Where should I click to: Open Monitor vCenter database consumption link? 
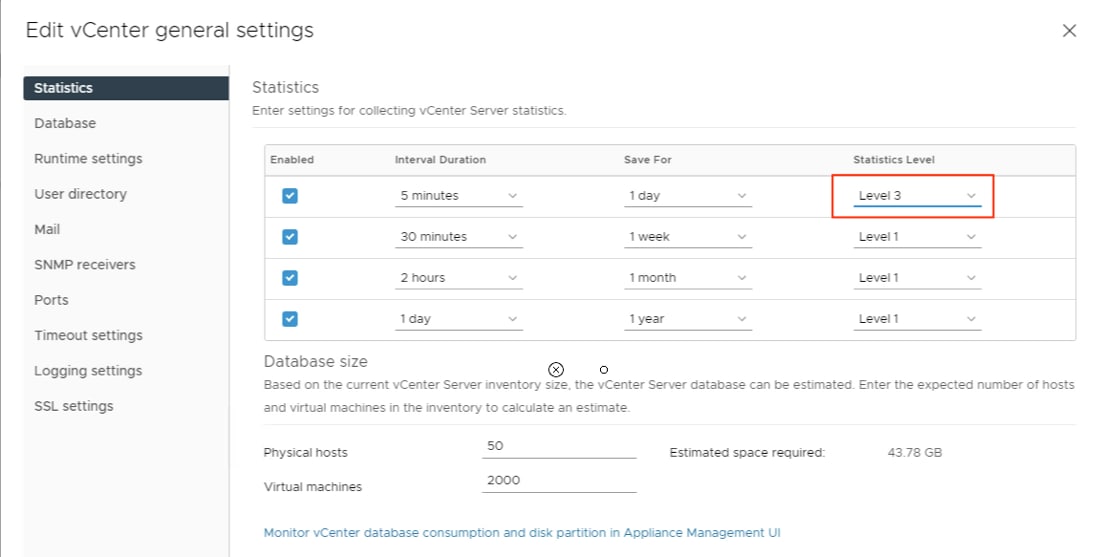click(x=521, y=533)
